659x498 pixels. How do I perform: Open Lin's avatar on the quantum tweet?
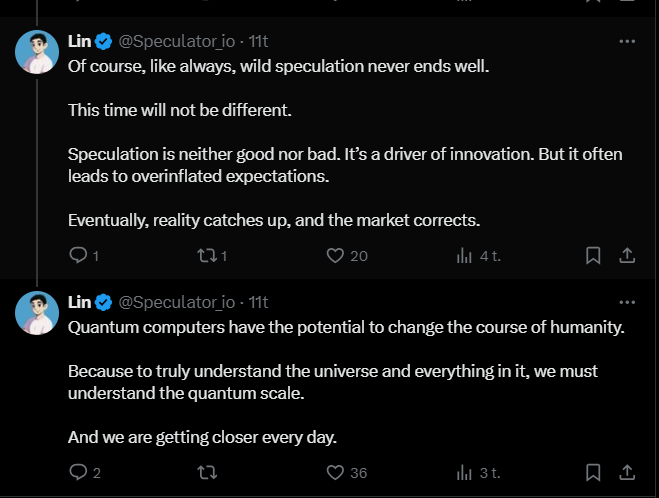point(37,313)
